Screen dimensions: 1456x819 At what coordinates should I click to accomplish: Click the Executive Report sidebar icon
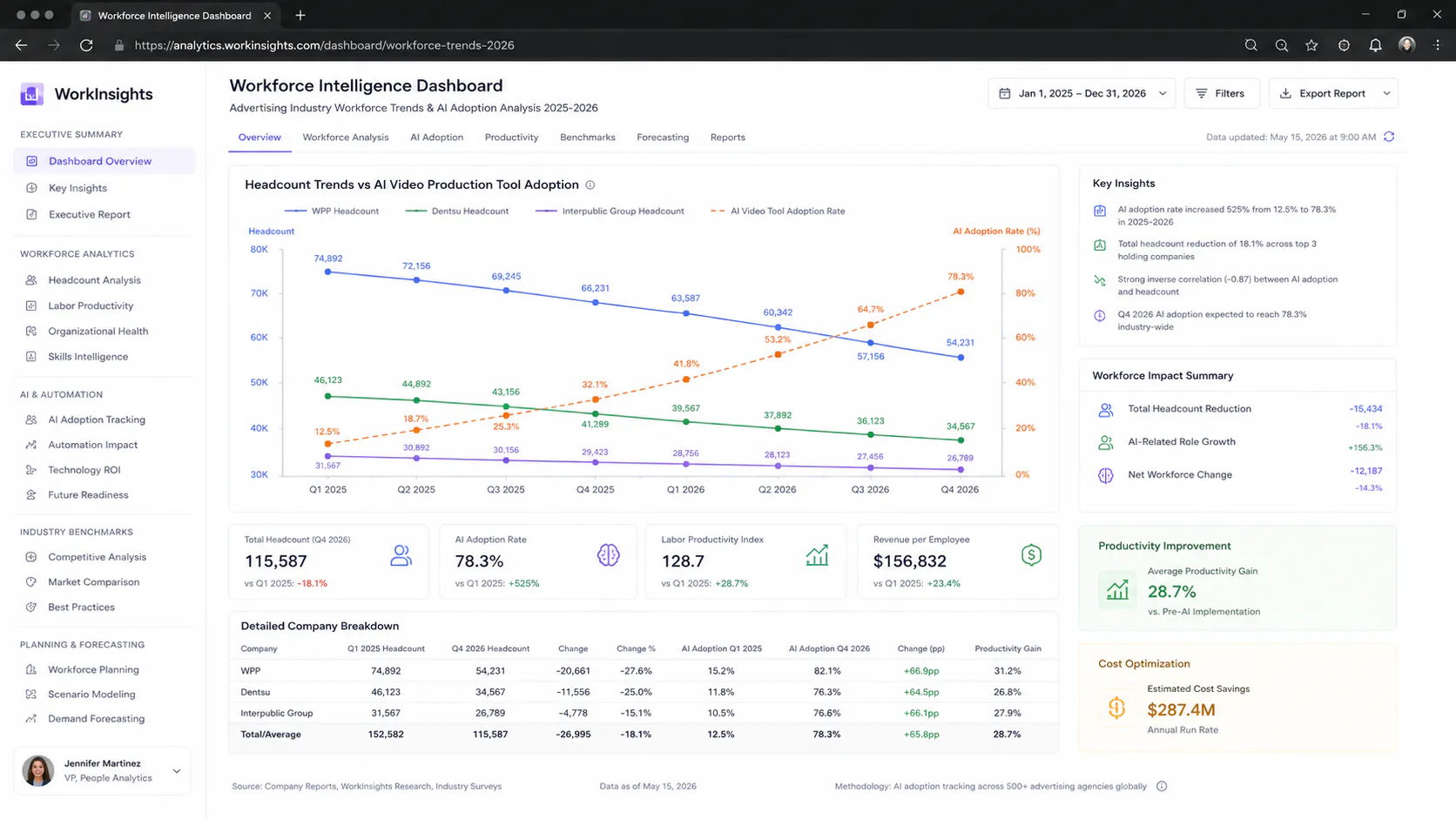coord(32,214)
